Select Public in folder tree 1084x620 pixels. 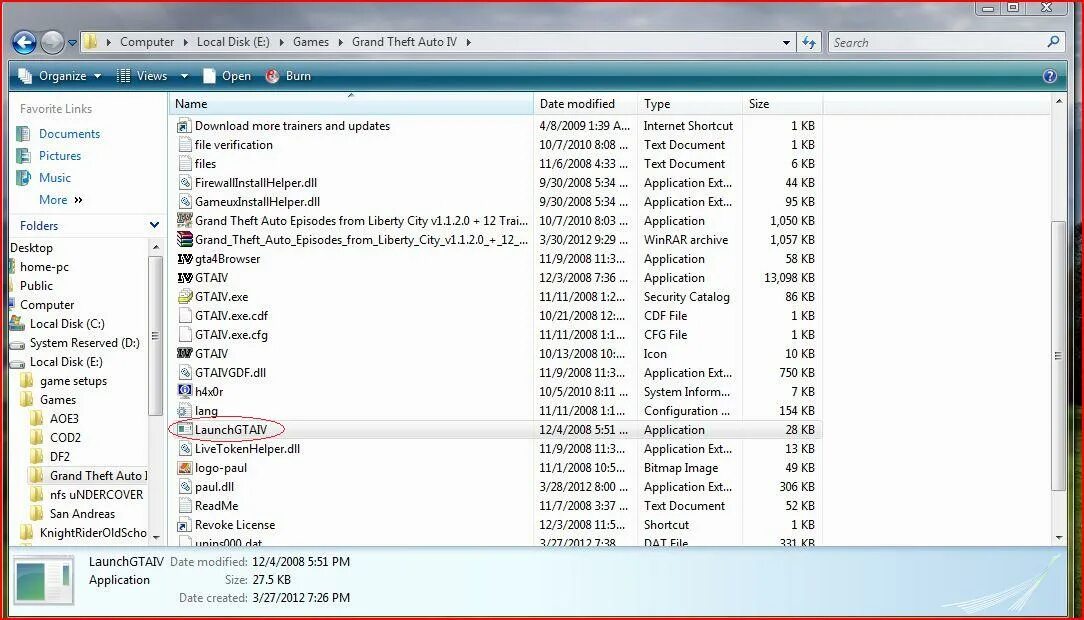(36, 285)
